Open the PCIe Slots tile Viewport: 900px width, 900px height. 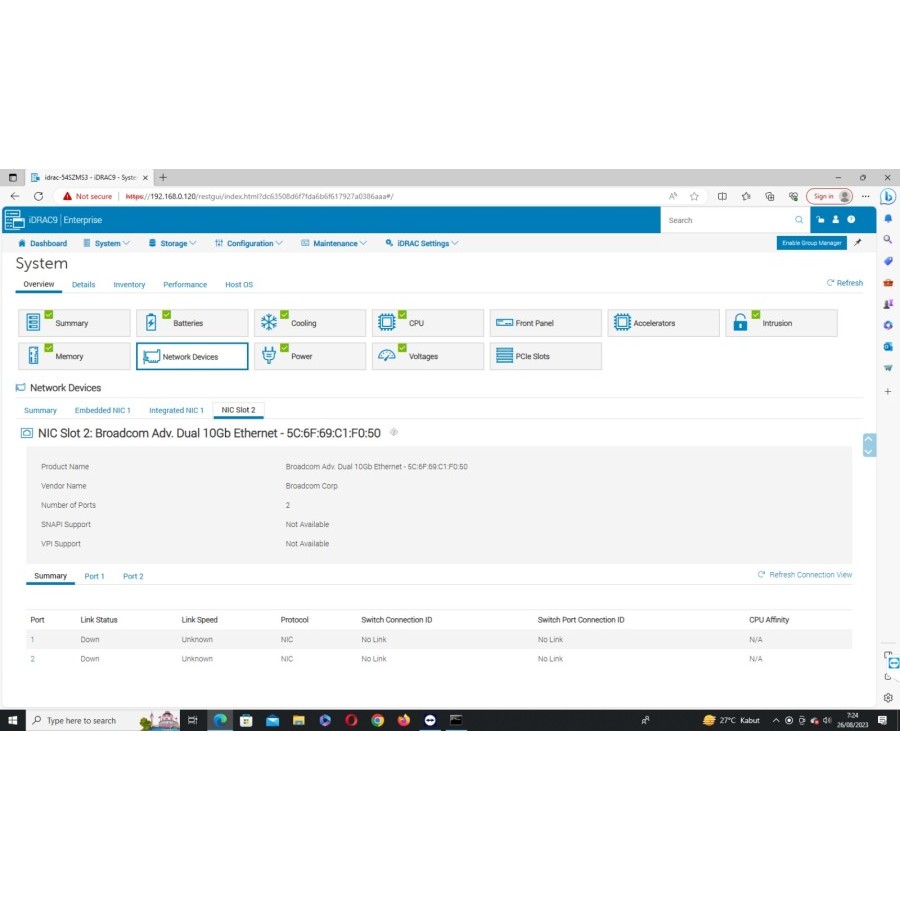tap(545, 356)
